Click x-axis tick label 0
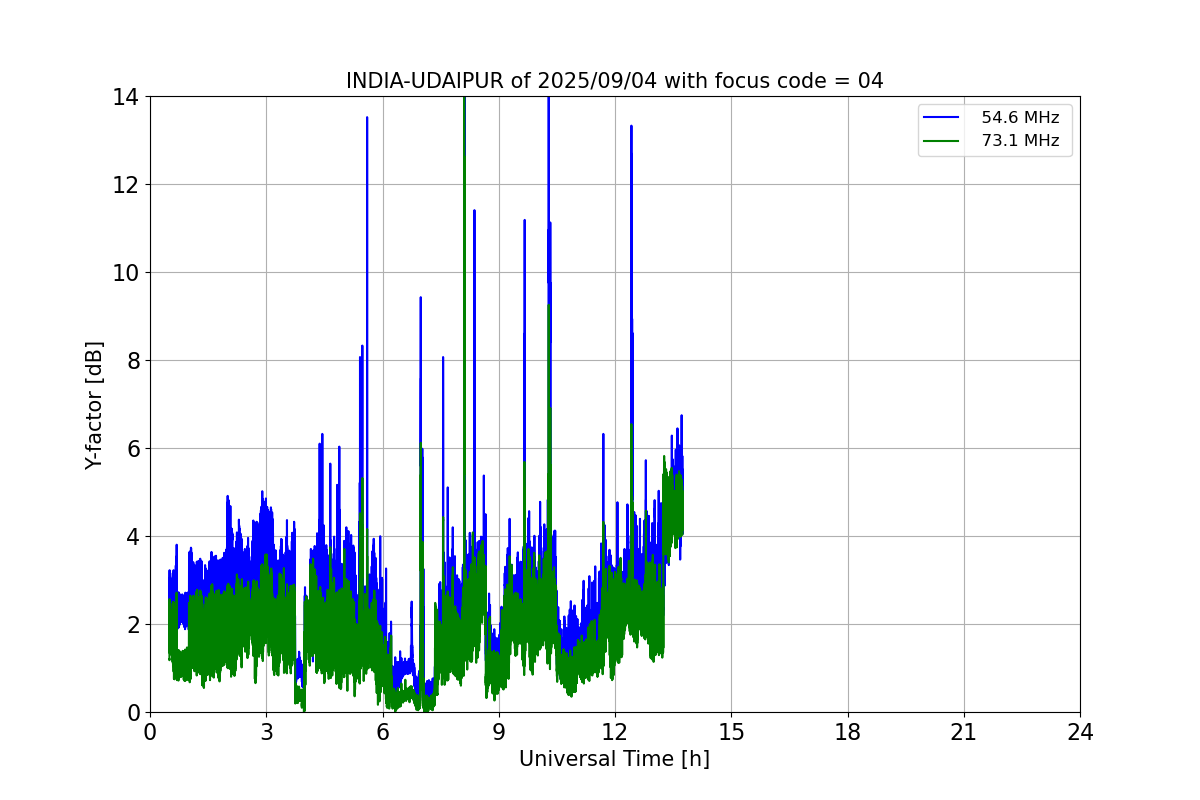The image size is (1200, 800). coord(150,732)
